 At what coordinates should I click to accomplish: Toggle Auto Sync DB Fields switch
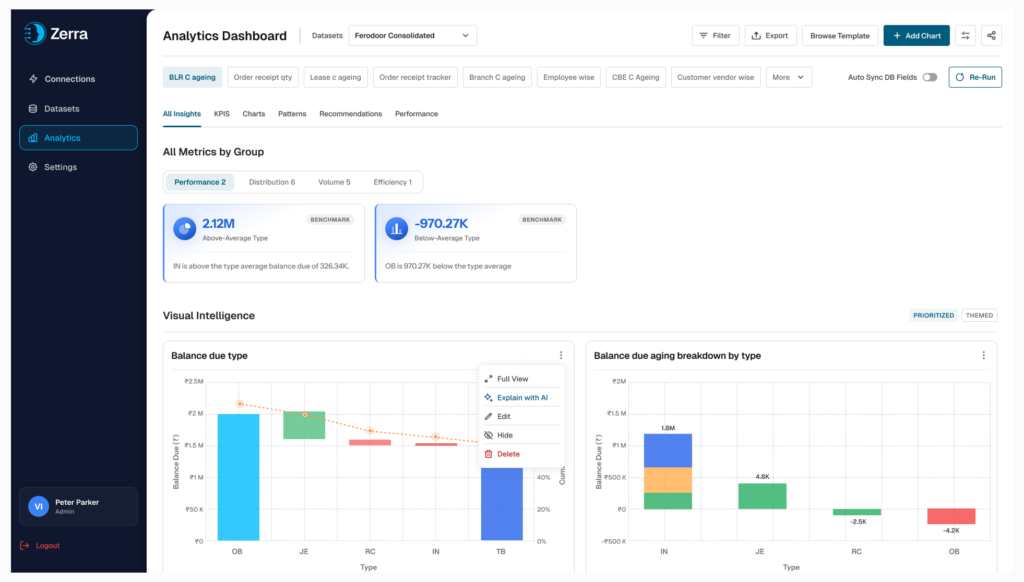(x=930, y=77)
